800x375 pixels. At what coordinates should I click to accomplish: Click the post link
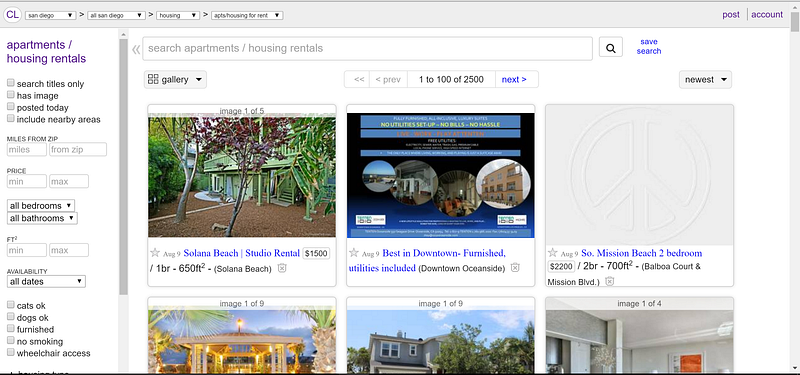(731, 15)
